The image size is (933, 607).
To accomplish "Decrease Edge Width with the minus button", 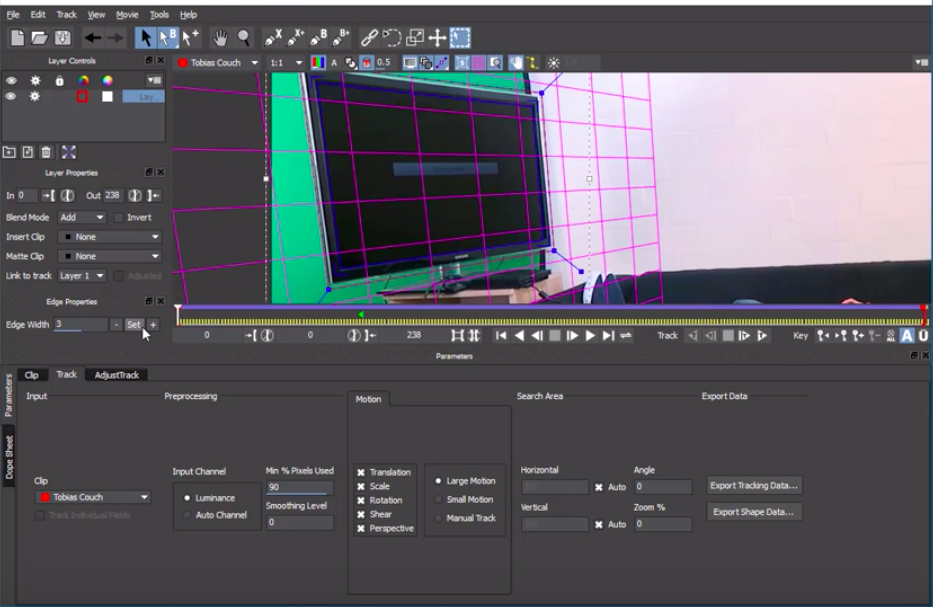I will (x=116, y=325).
